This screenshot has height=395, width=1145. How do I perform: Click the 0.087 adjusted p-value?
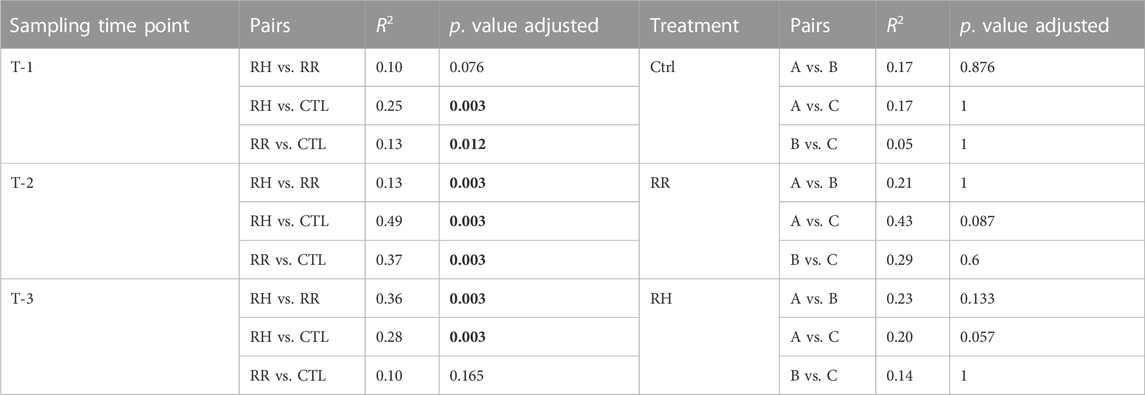click(x=977, y=221)
